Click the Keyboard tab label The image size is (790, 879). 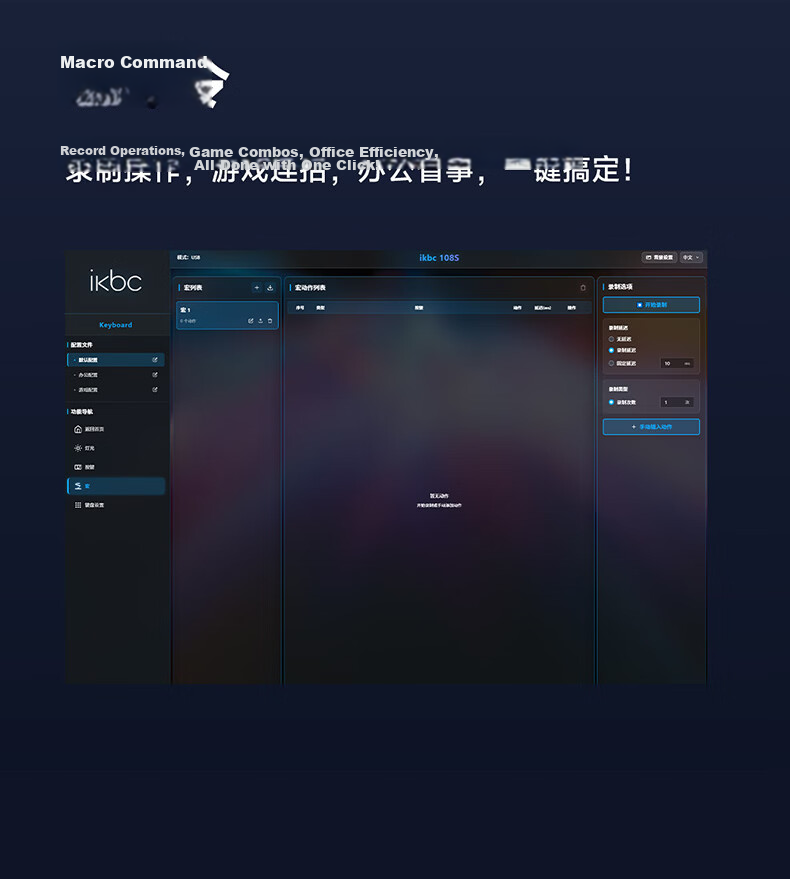(116, 325)
